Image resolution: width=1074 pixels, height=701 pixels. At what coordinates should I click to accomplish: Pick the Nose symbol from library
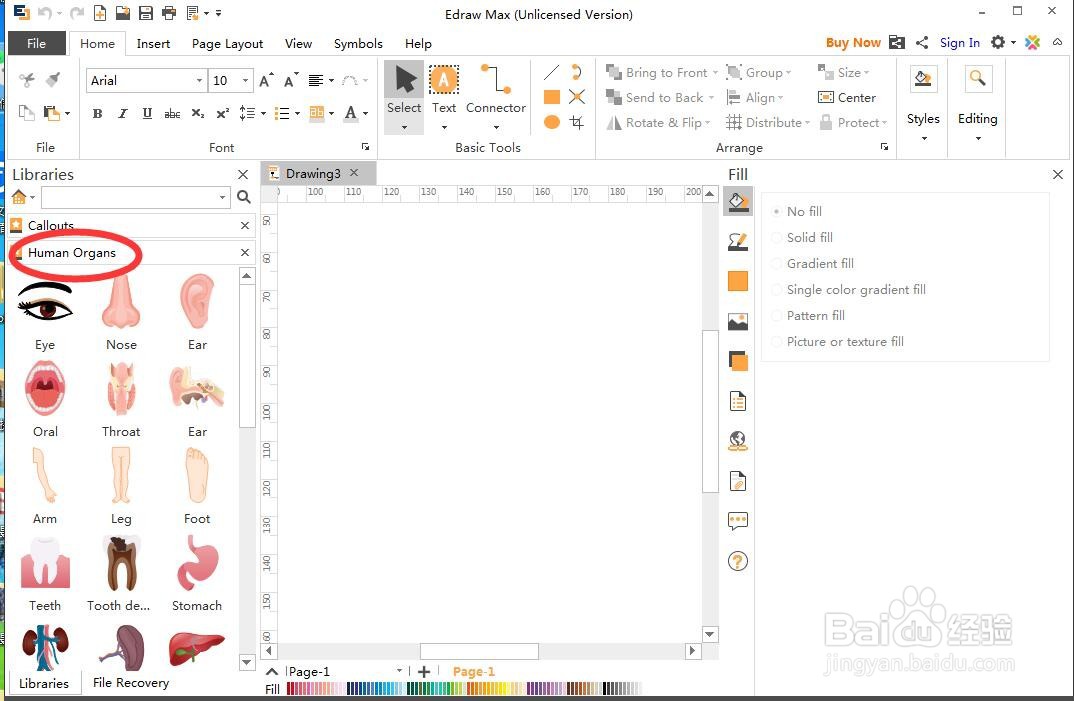tap(121, 302)
